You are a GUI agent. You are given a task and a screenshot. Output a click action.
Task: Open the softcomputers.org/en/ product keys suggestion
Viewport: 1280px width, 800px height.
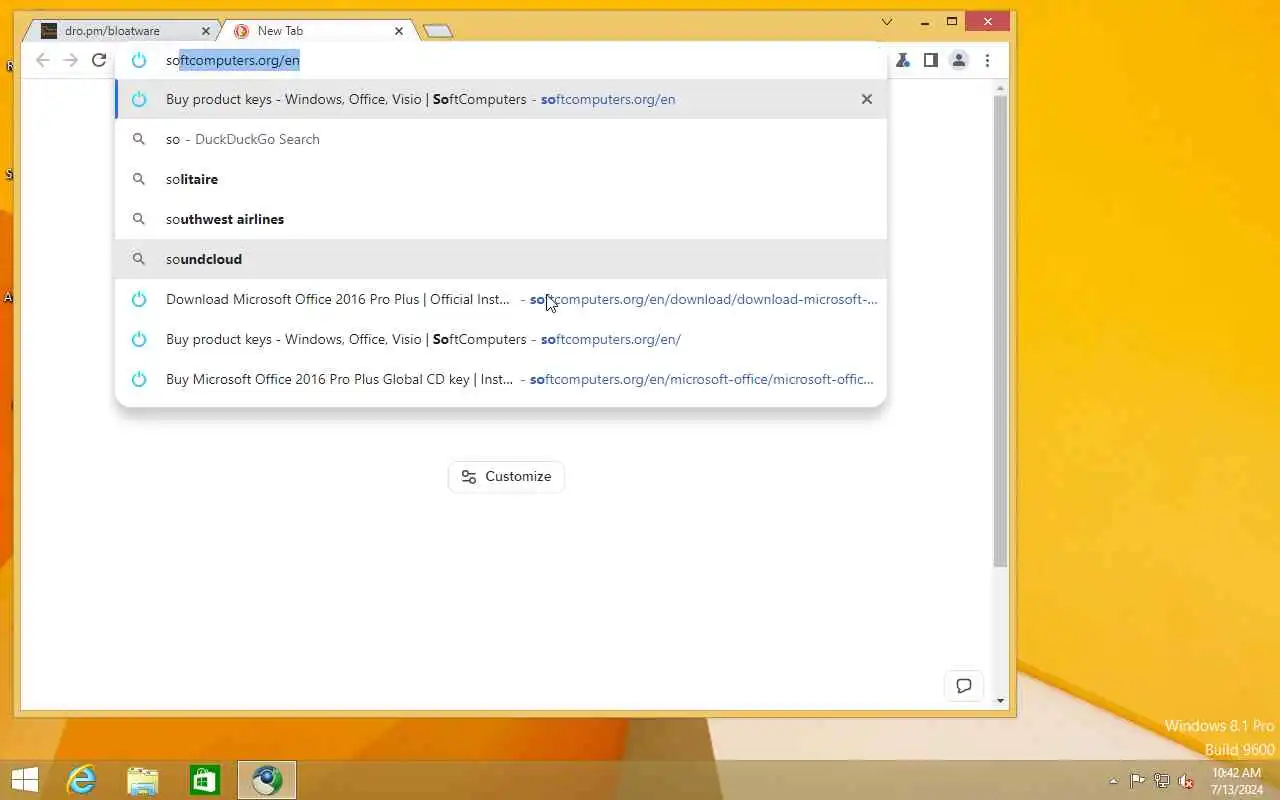(x=501, y=339)
